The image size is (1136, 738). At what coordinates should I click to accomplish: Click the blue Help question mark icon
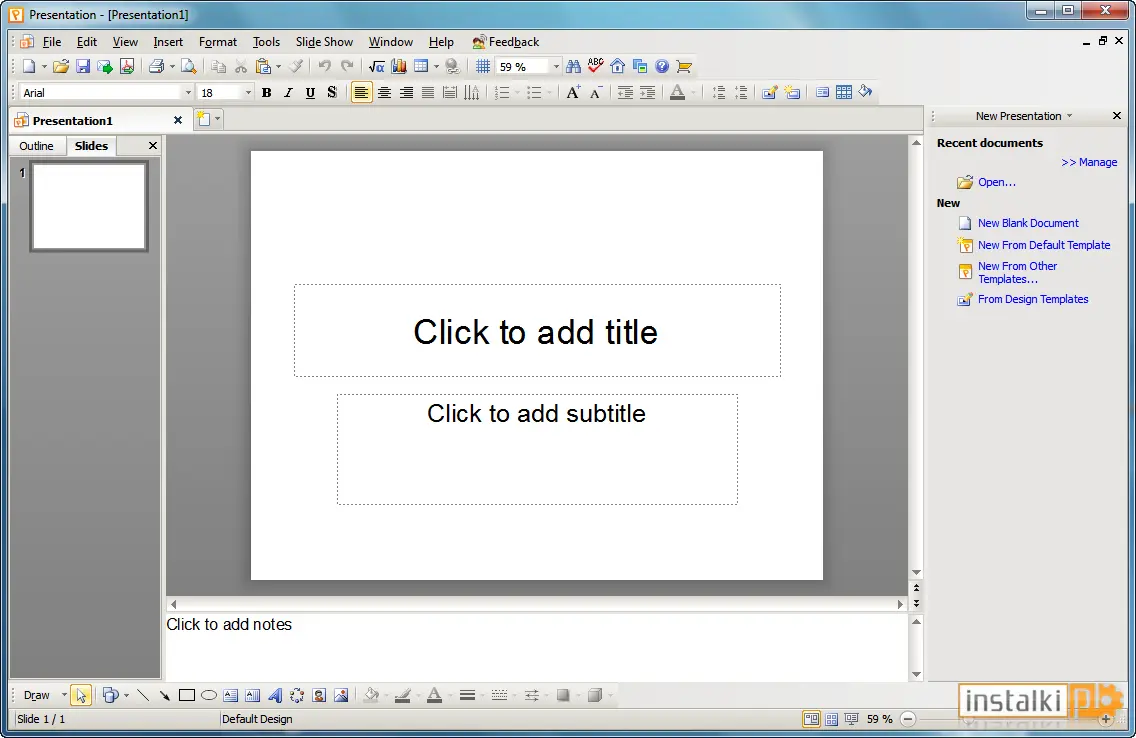pos(662,67)
